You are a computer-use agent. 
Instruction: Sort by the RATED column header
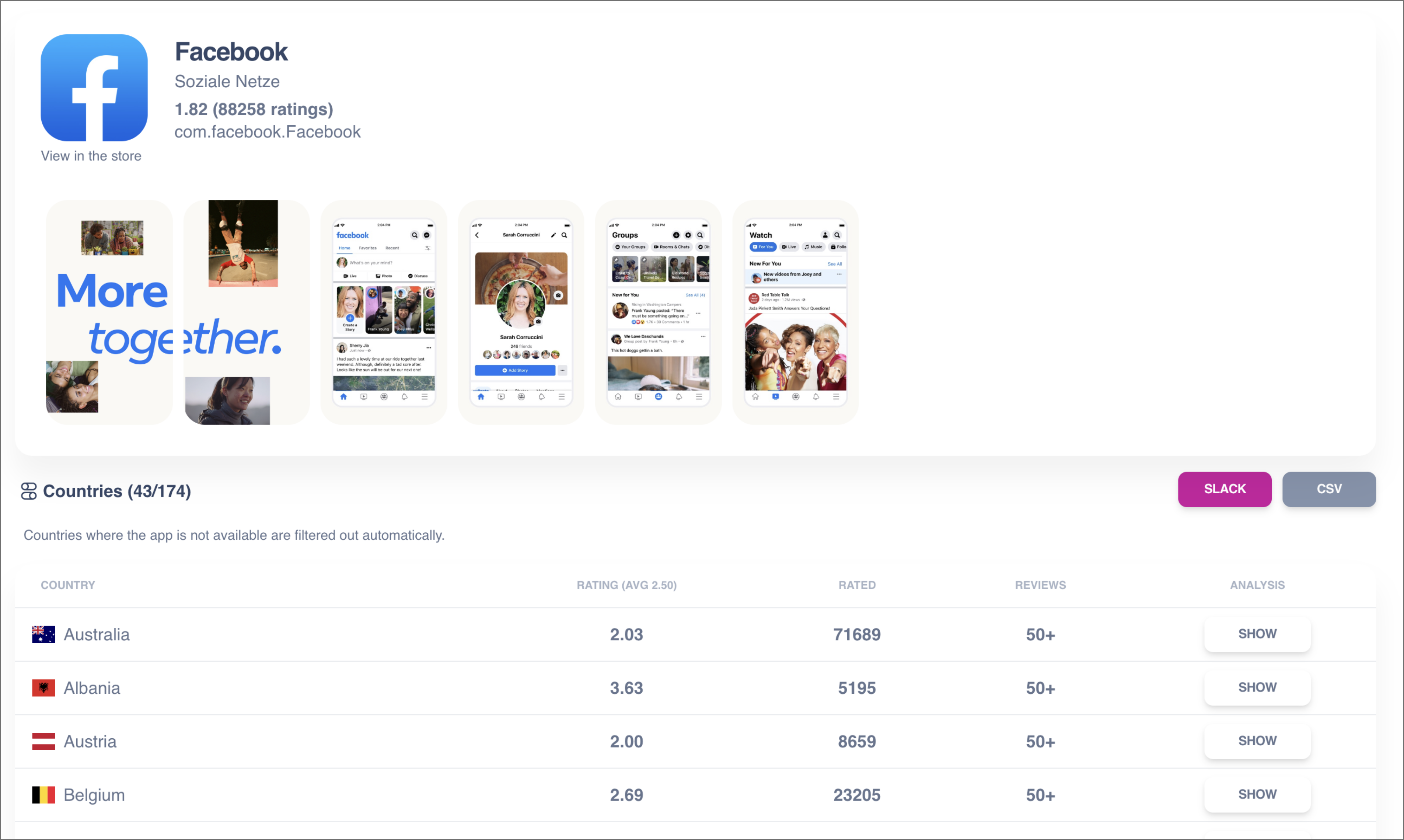tap(856, 585)
